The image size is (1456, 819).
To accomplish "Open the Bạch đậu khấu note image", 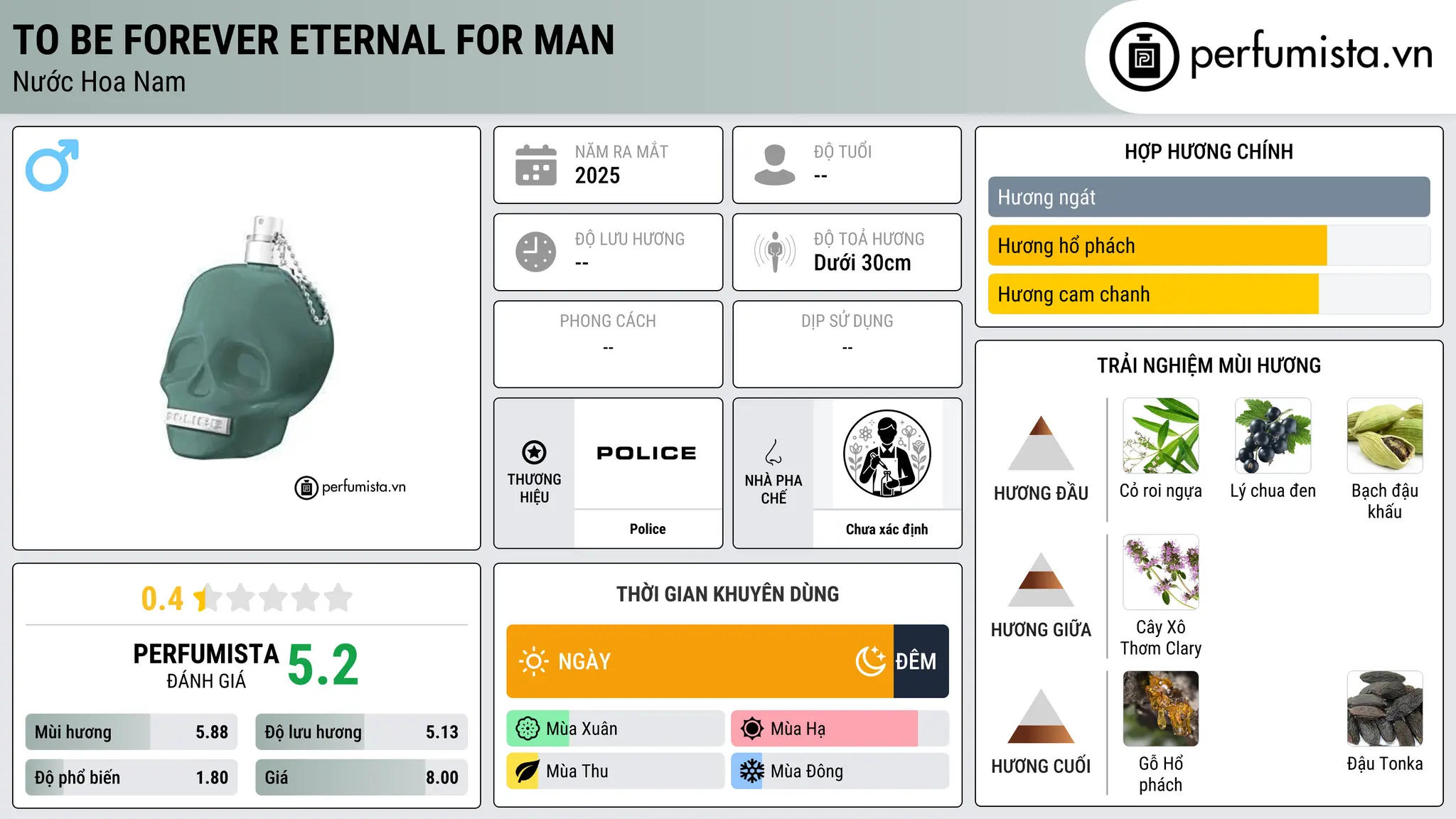I will coord(1385,436).
